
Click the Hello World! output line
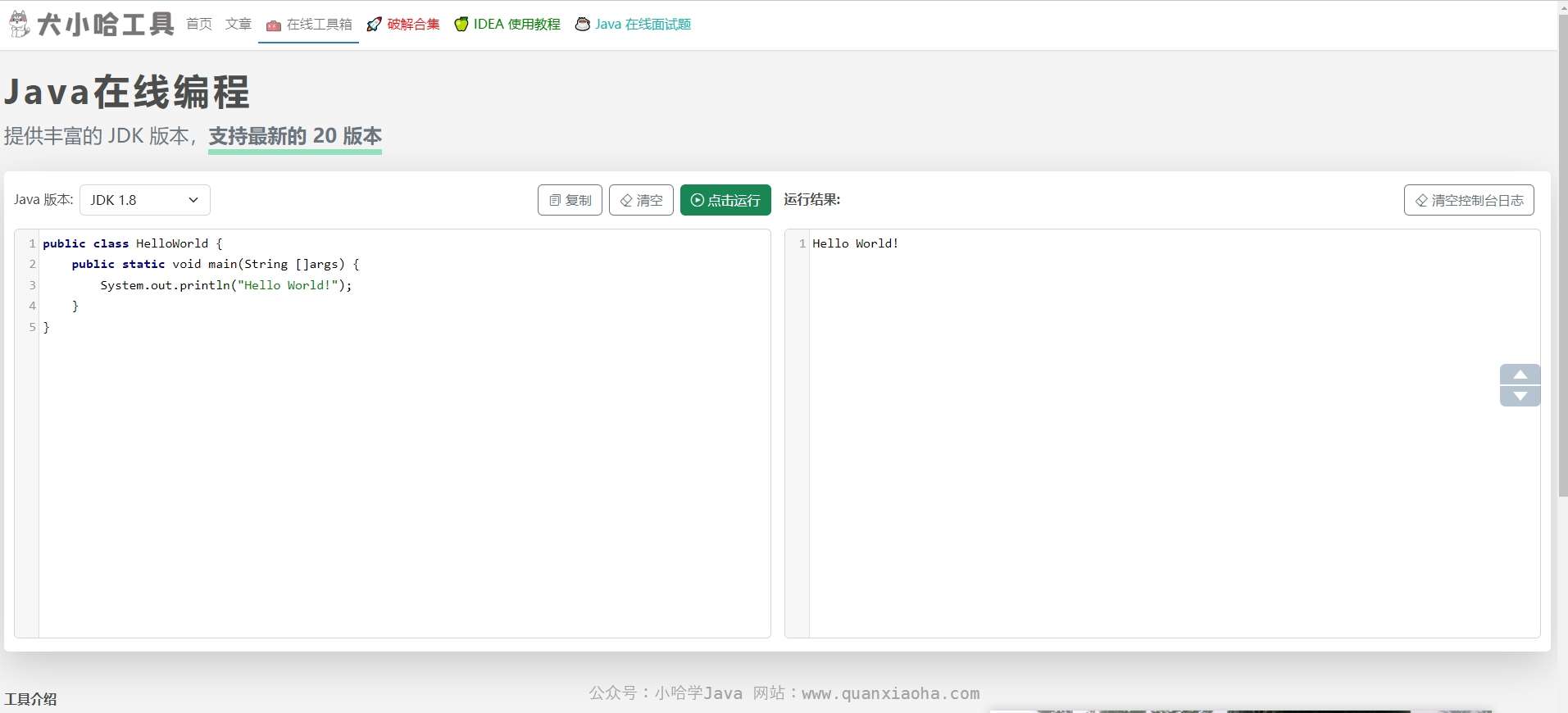click(855, 243)
